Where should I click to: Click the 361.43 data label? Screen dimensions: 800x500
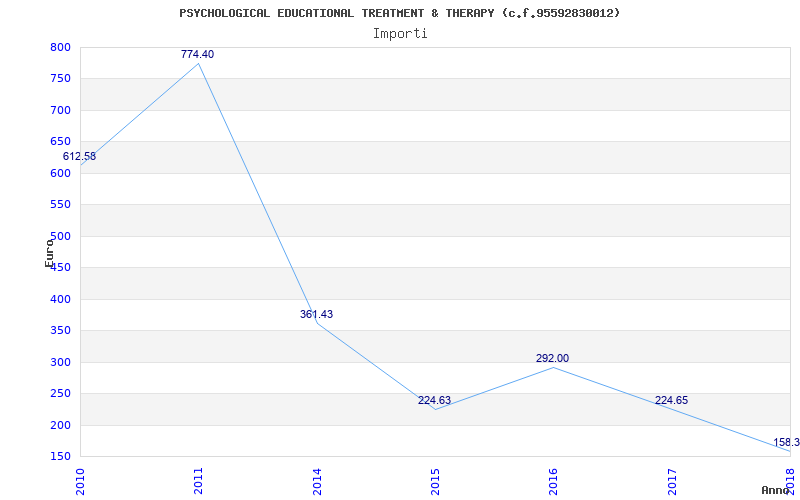pyautogui.click(x=316, y=314)
